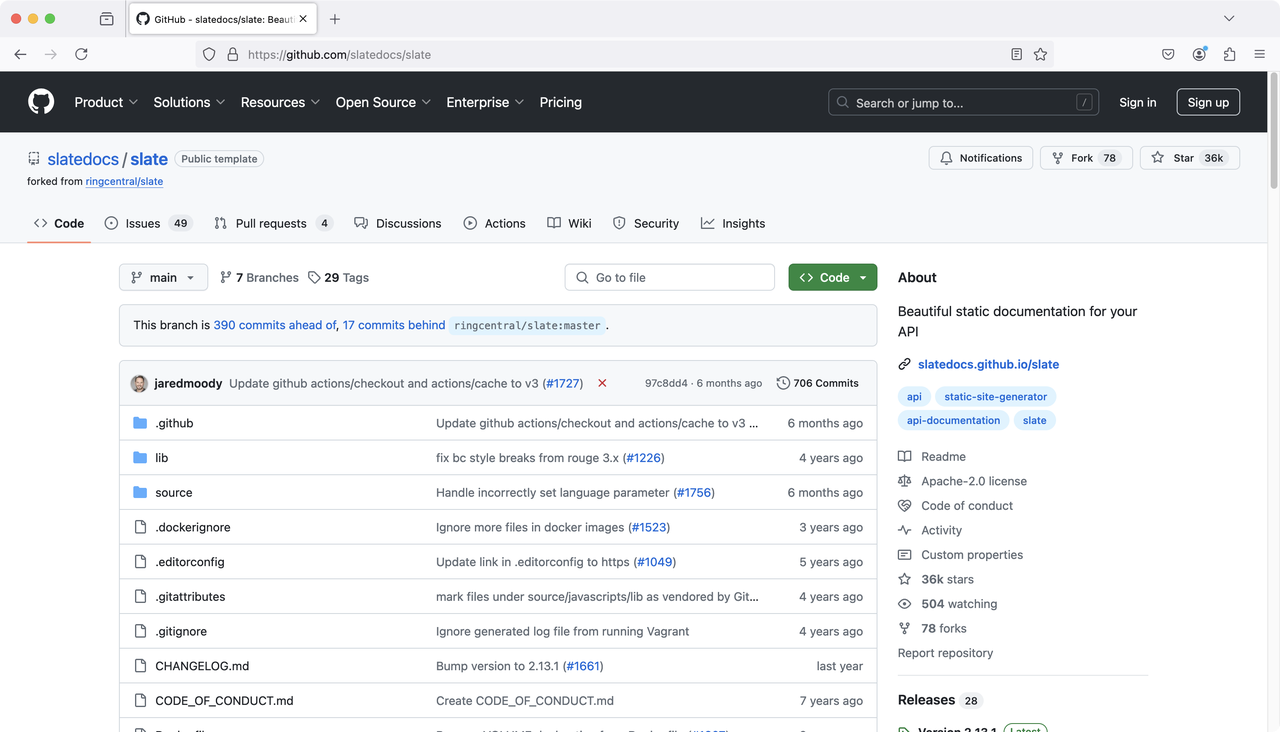Open the source folder
1280x732 pixels.
tap(173, 493)
